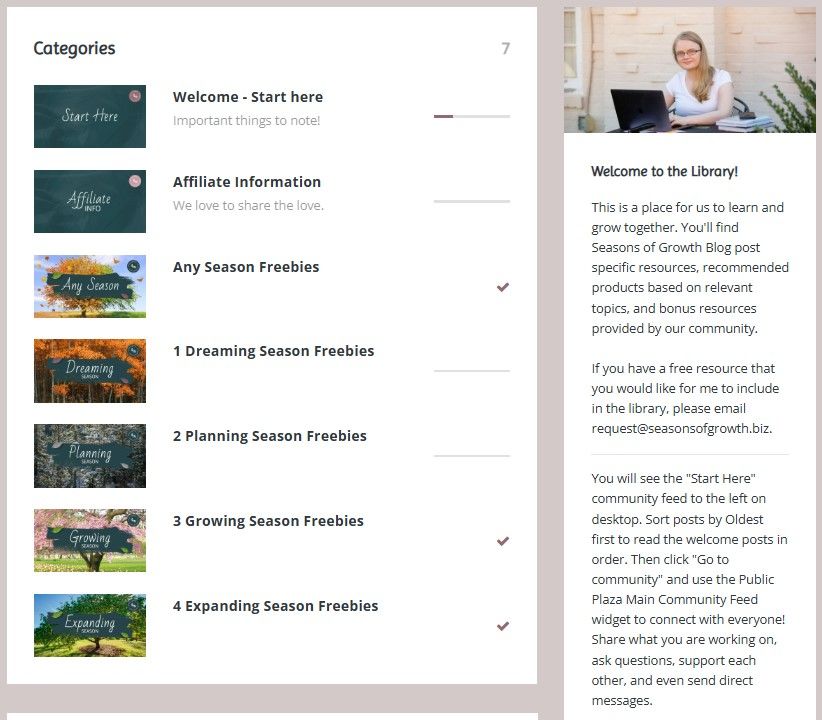Click the photo of woman with laptop
822x720 pixels.
pos(689,70)
